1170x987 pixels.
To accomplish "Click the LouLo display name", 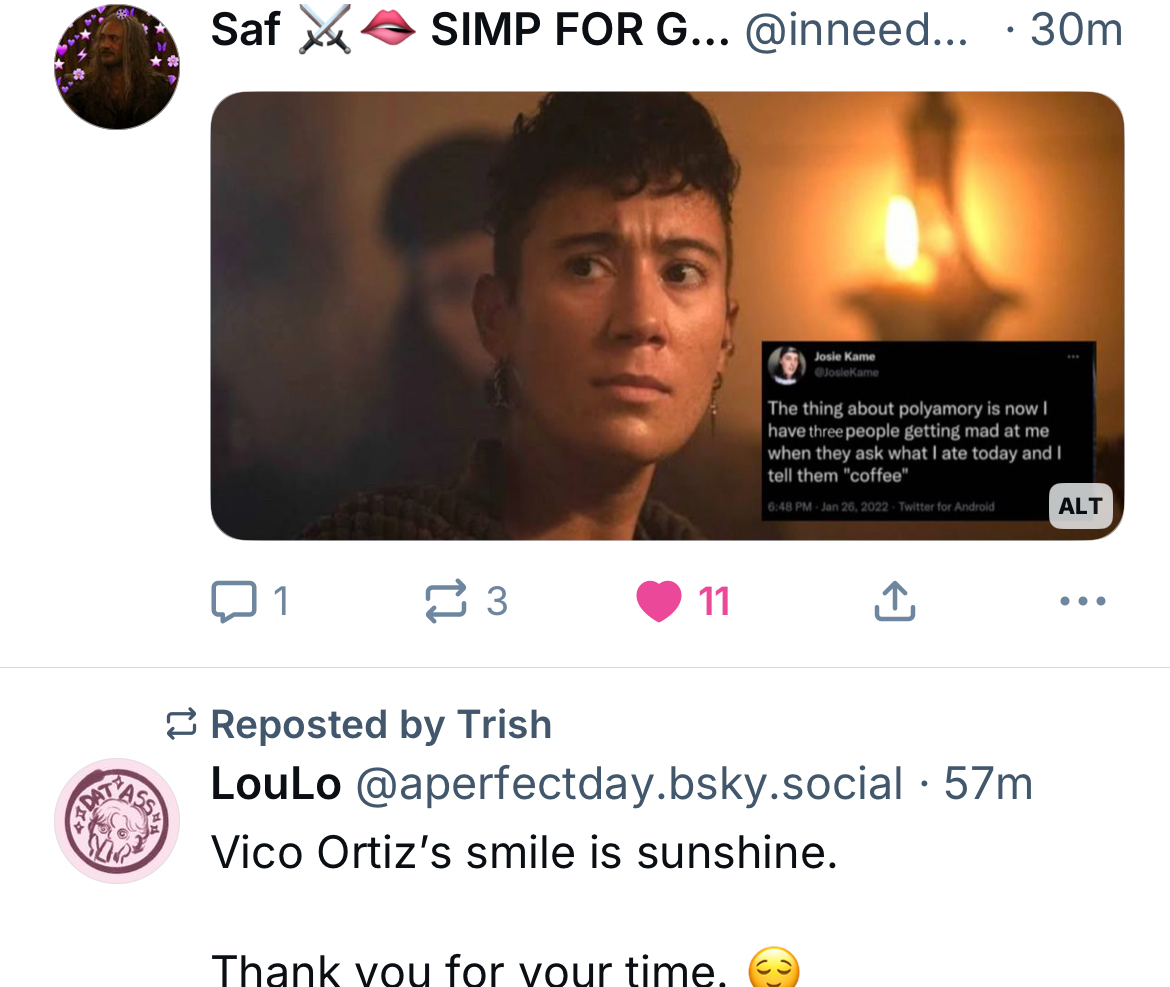I will (x=276, y=784).
